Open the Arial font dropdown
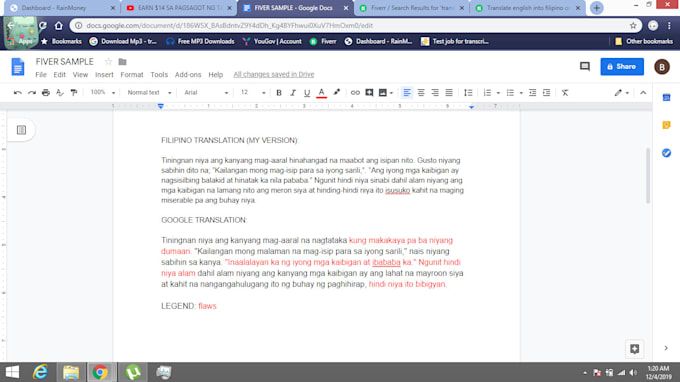 [x=206, y=92]
